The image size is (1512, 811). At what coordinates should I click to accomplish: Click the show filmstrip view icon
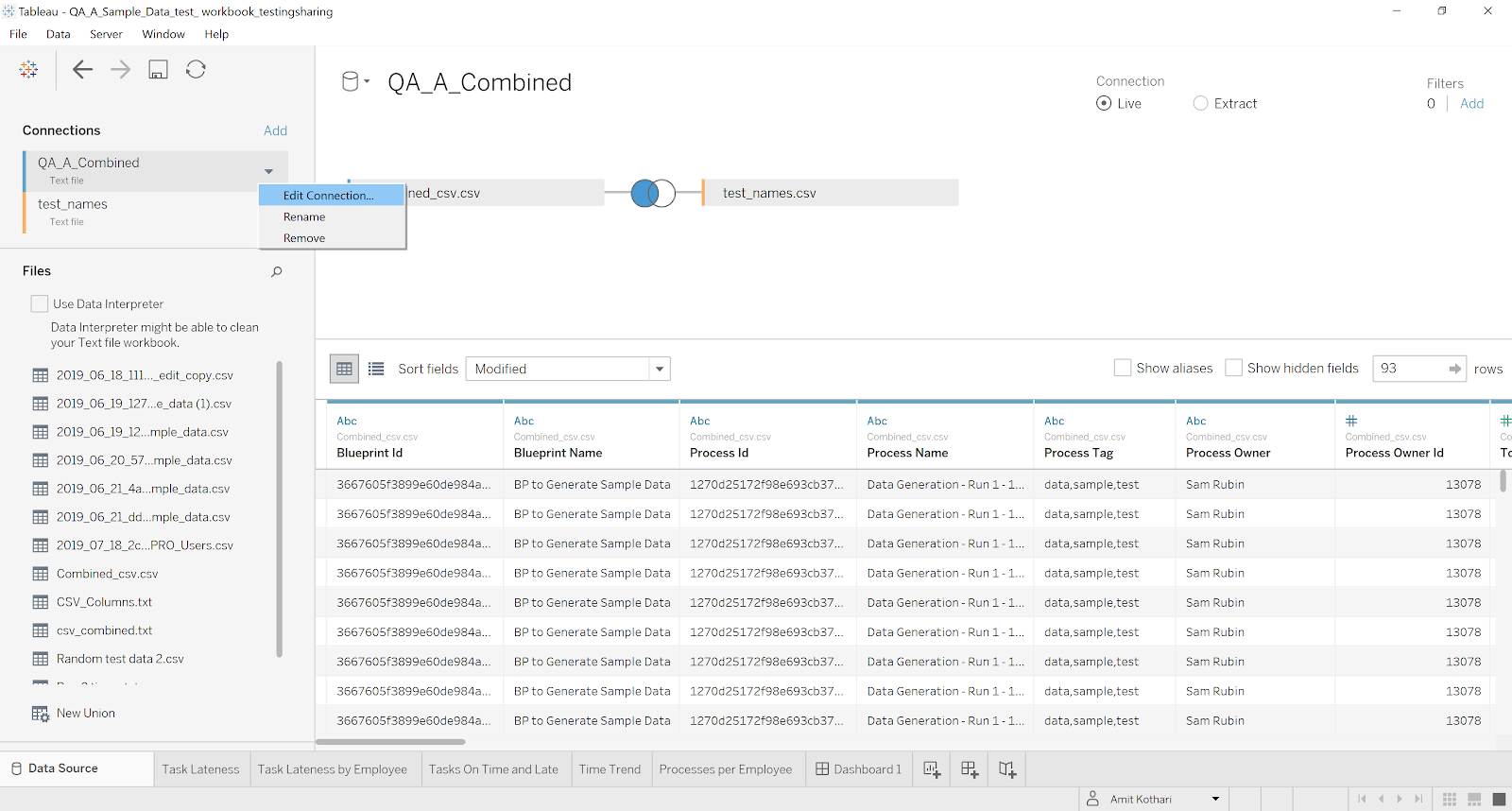pyautogui.click(x=1474, y=800)
